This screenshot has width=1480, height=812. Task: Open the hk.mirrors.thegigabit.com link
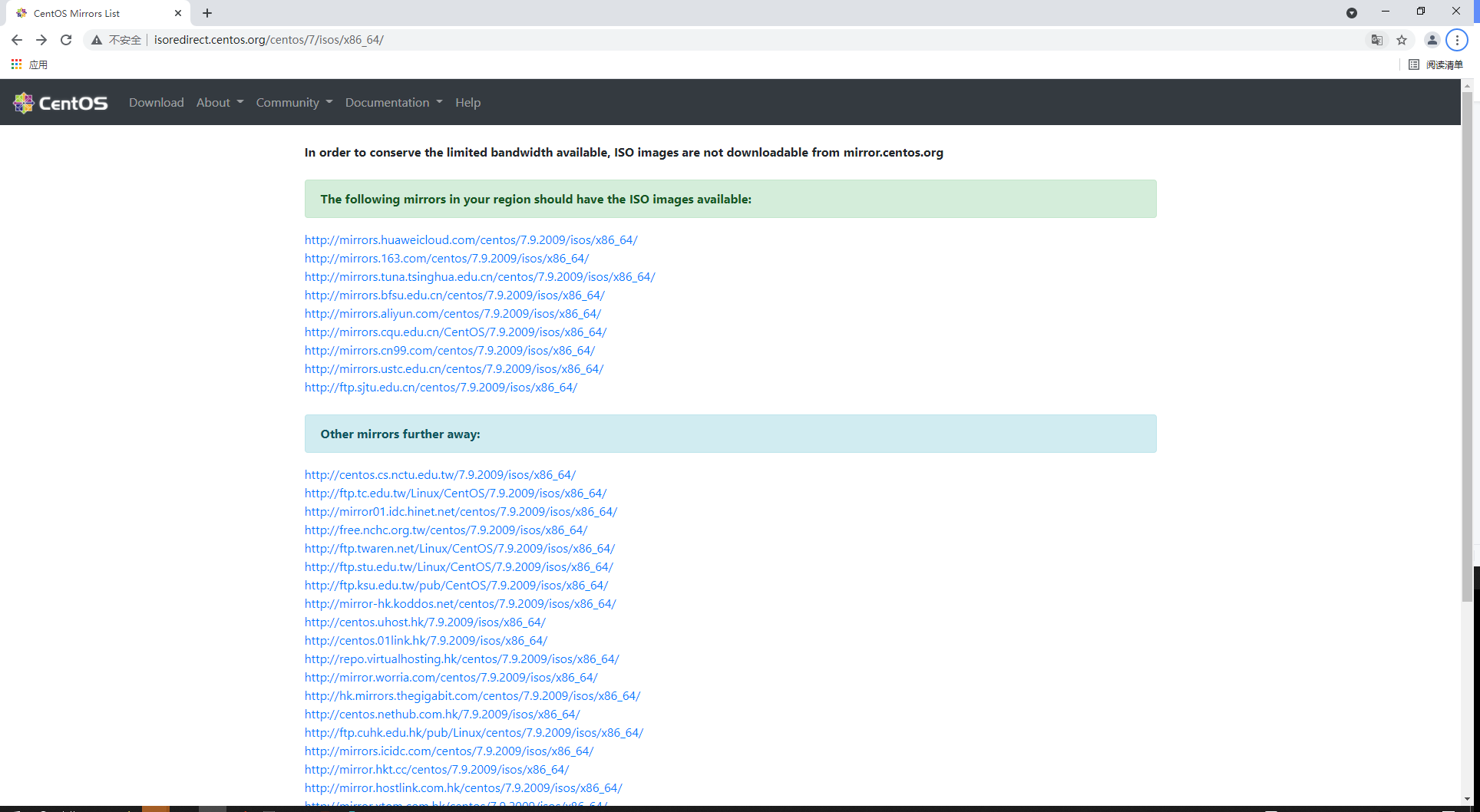[472, 696]
